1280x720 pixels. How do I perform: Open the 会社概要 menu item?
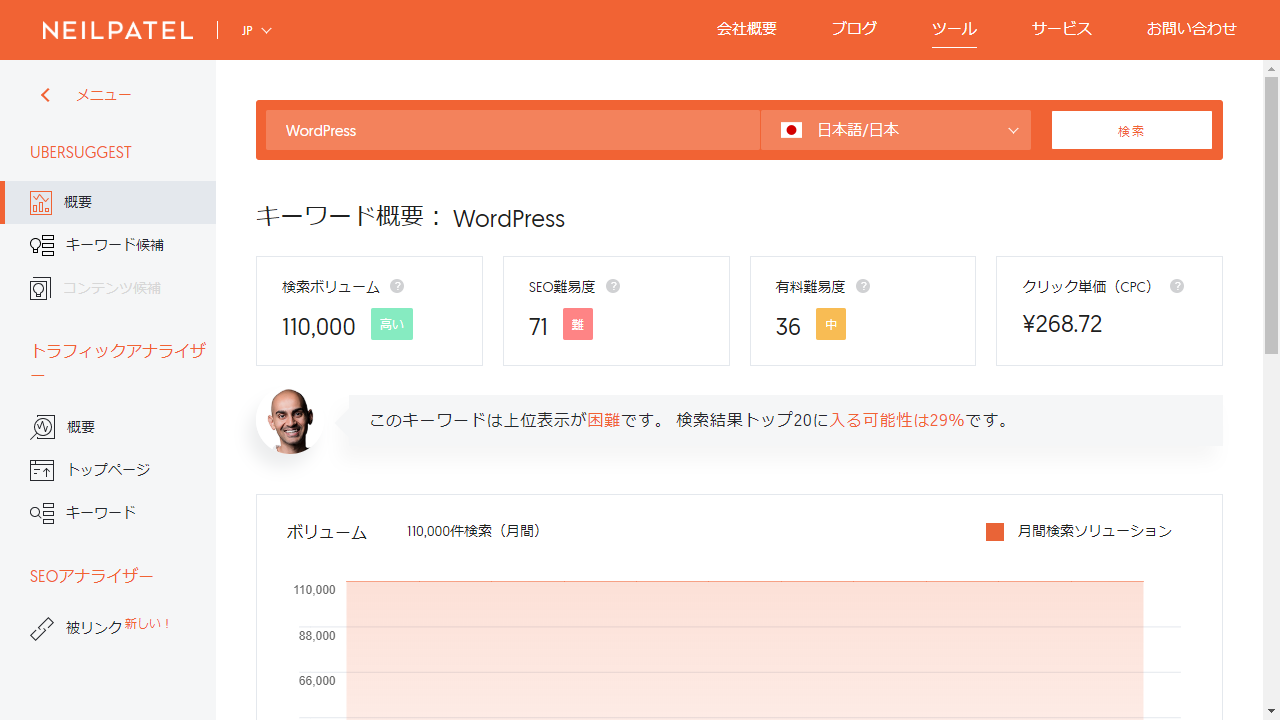point(747,29)
